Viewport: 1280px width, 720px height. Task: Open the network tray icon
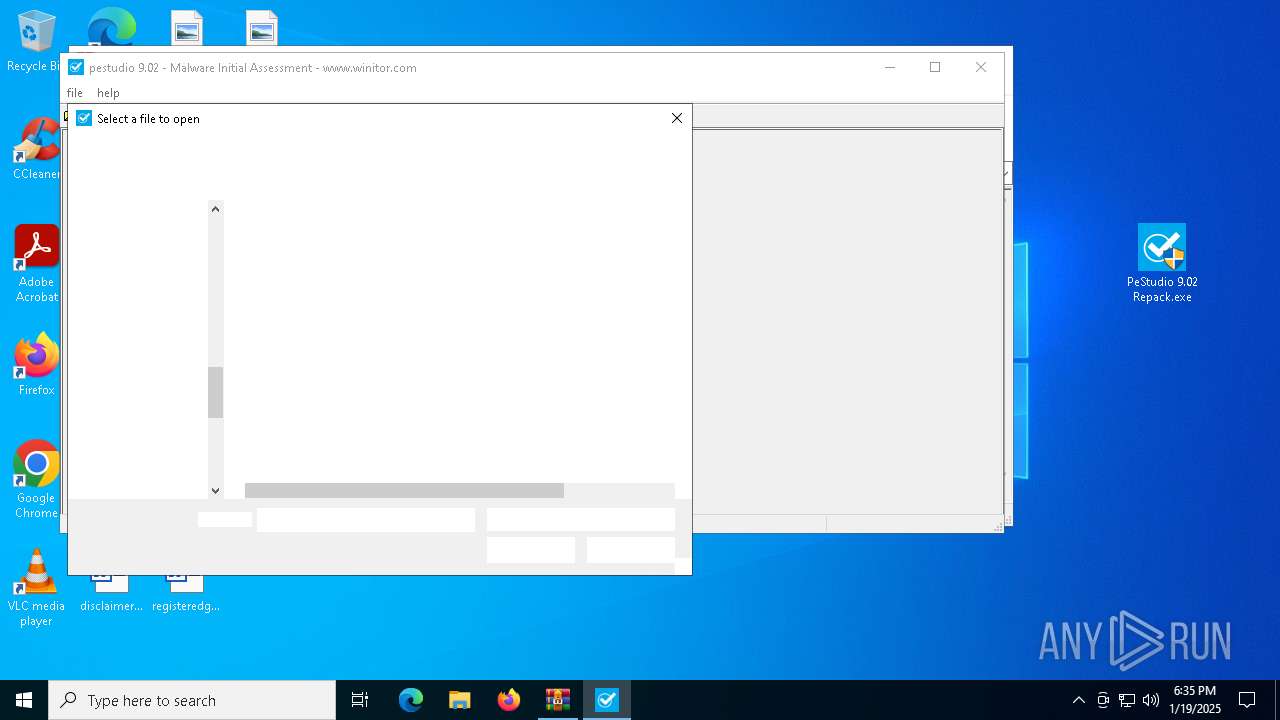[x=1127, y=700]
